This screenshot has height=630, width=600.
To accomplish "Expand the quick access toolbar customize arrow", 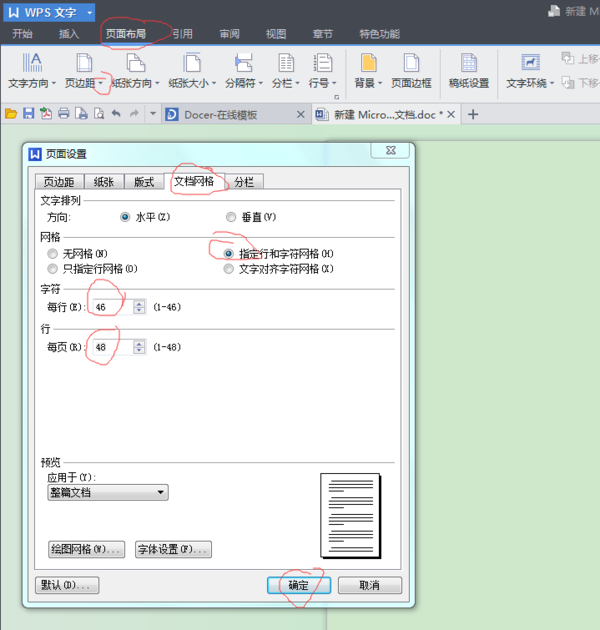I will point(153,114).
